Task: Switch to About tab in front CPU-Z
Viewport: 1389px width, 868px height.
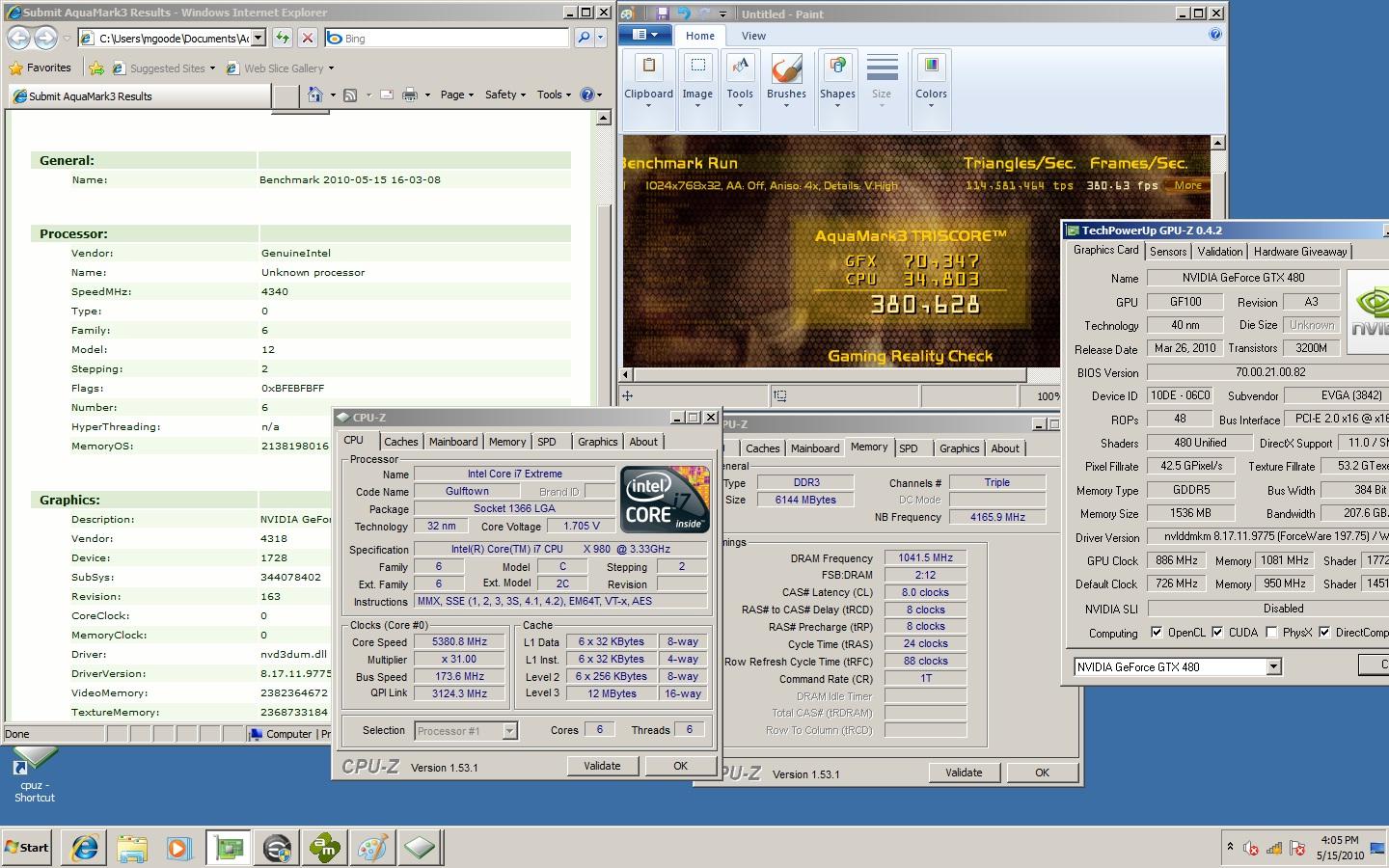Action: 643,442
